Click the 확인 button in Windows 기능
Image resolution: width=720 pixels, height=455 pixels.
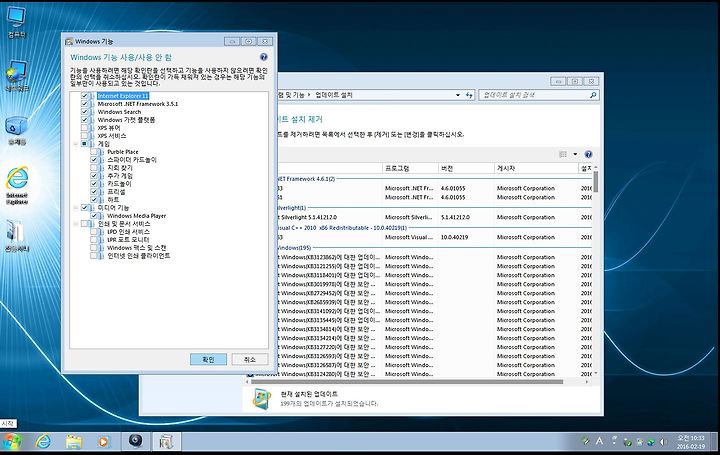pos(208,360)
